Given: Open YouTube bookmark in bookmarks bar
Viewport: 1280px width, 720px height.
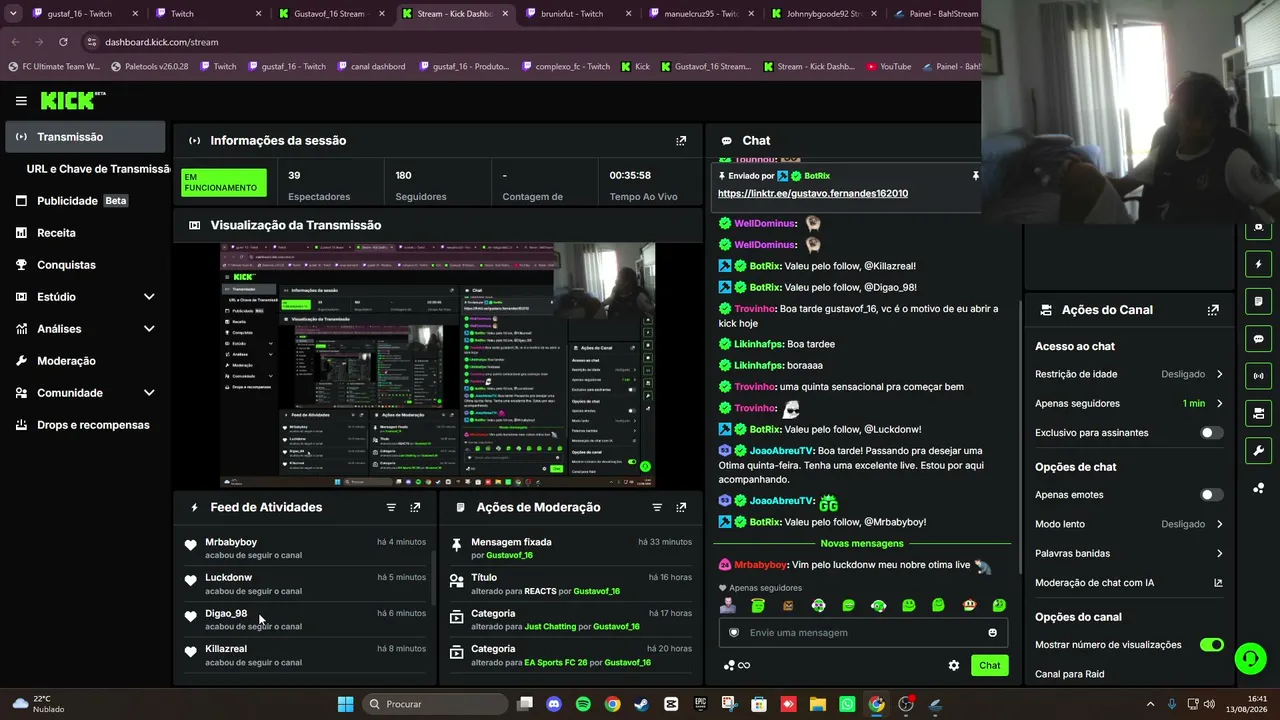Looking at the screenshot, I should click(888, 67).
